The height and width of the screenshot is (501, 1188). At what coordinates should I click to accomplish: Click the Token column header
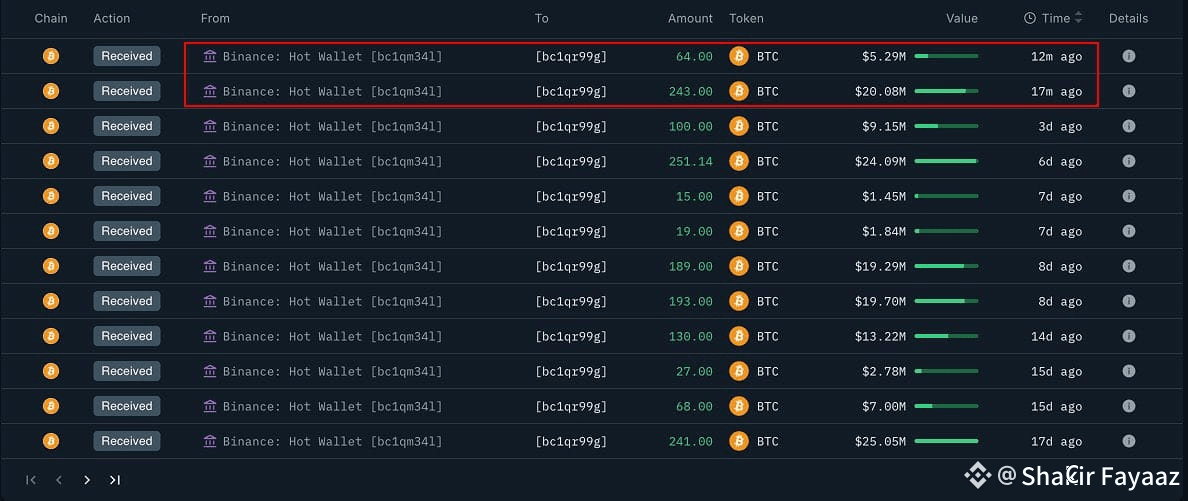746,18
